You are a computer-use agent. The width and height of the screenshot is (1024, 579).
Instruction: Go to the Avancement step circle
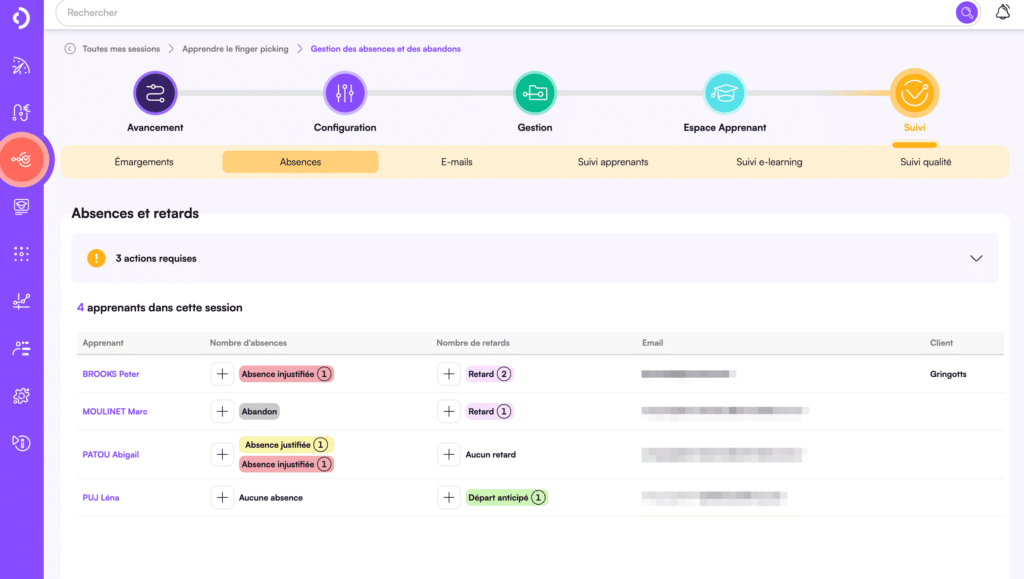(155, 94)
